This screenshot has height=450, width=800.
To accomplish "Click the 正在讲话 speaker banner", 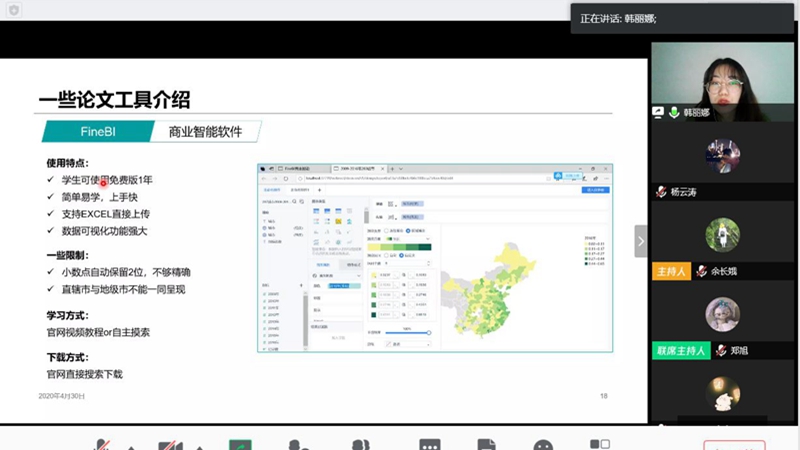I will click(x=682, y=19).
